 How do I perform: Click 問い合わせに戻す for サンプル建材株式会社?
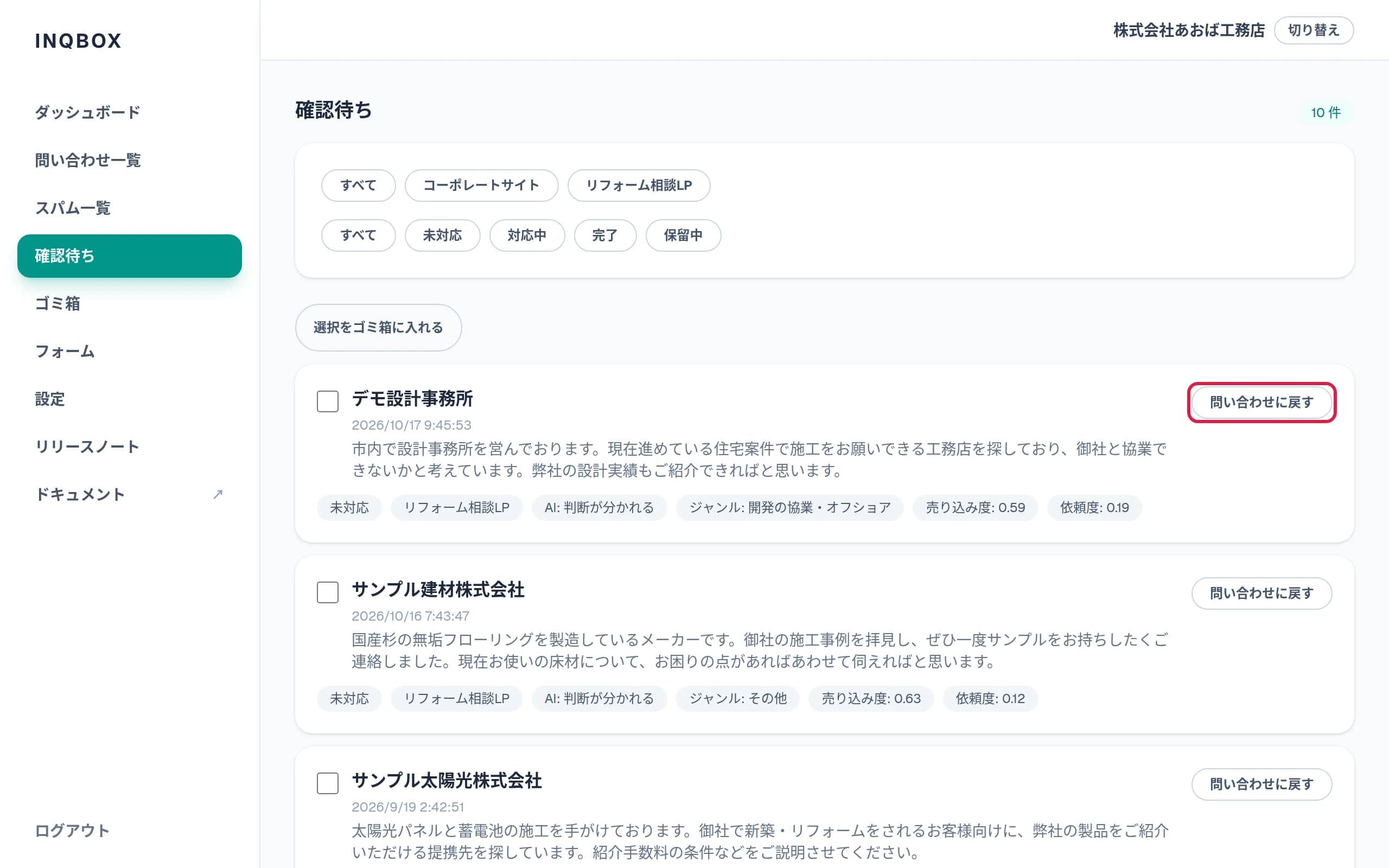click(x=1261, y=593)
